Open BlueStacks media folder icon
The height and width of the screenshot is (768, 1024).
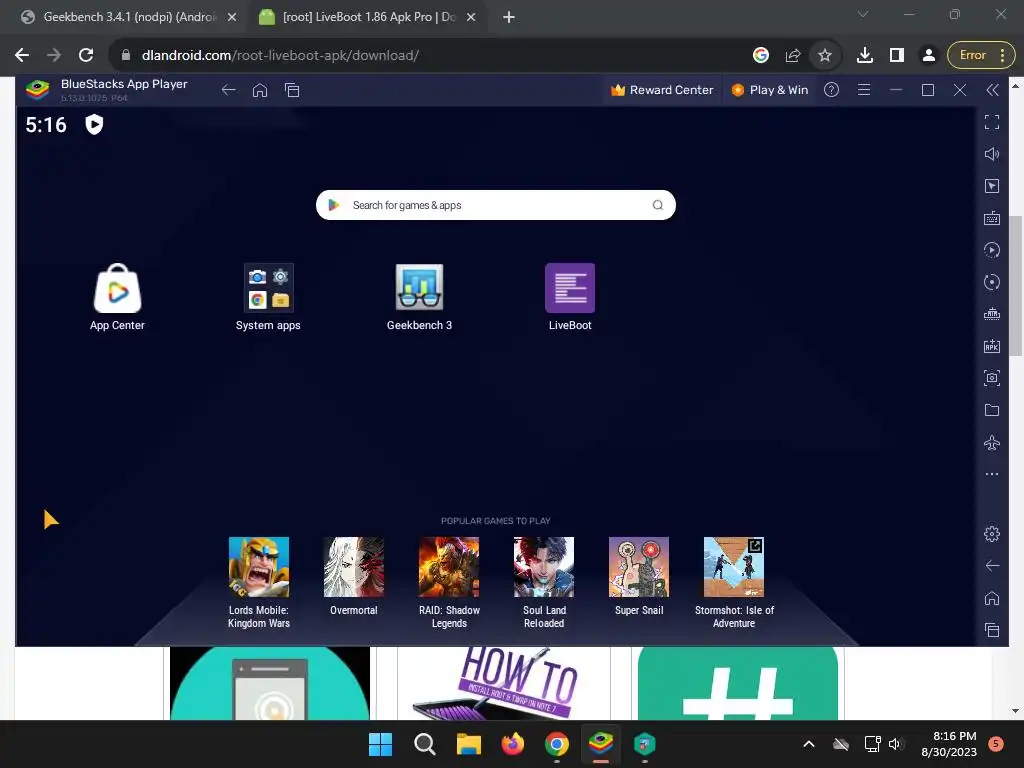pyautogui.click(x=991, y=410)
